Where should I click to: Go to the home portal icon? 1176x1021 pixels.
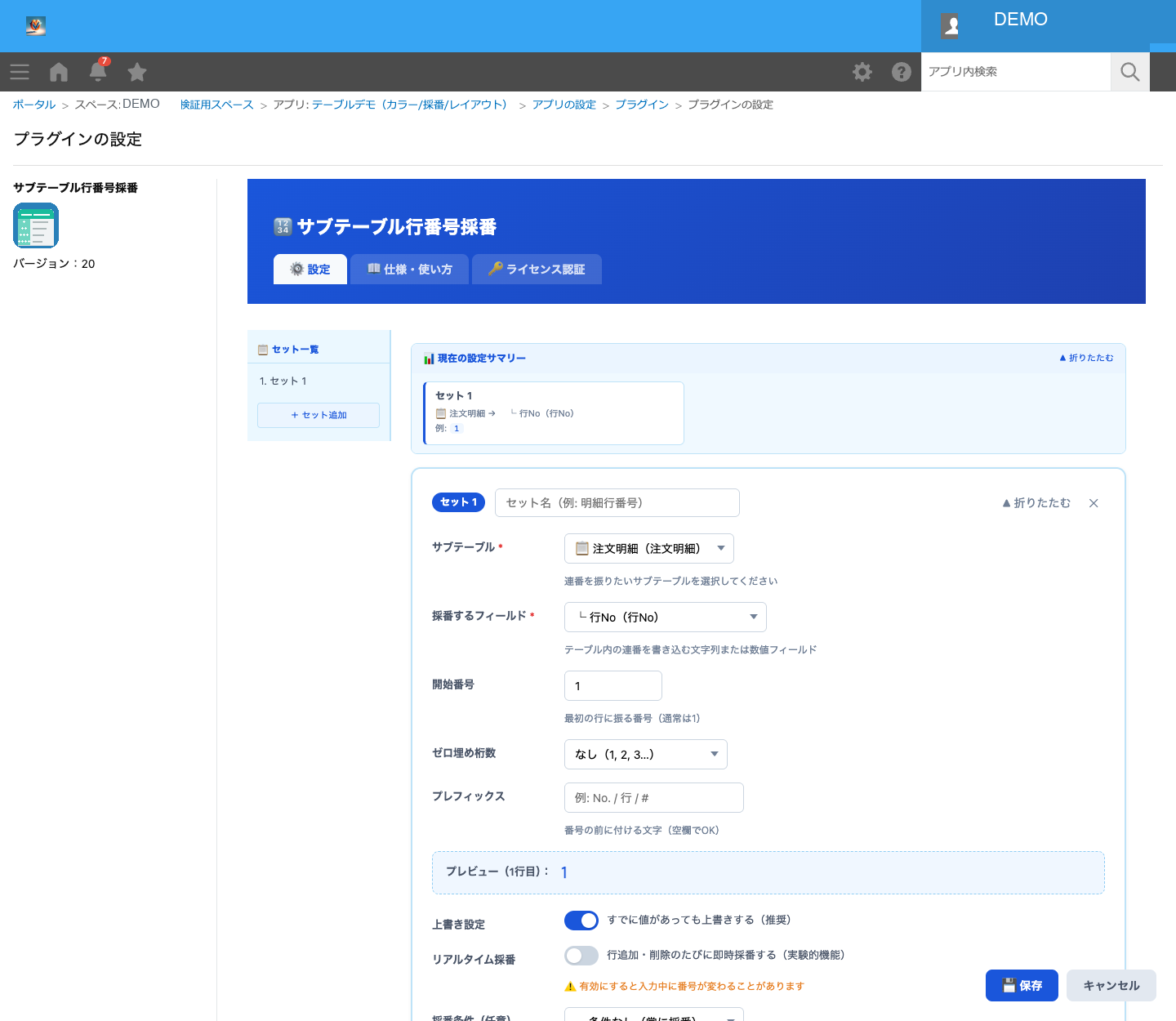pyautogui.click(x=59, y=72)
